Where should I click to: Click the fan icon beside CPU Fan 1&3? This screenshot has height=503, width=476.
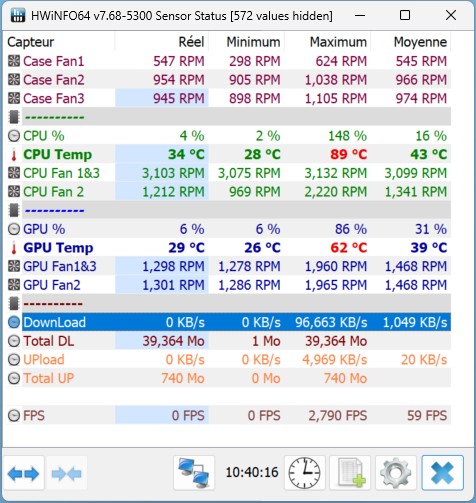point(14,173)
